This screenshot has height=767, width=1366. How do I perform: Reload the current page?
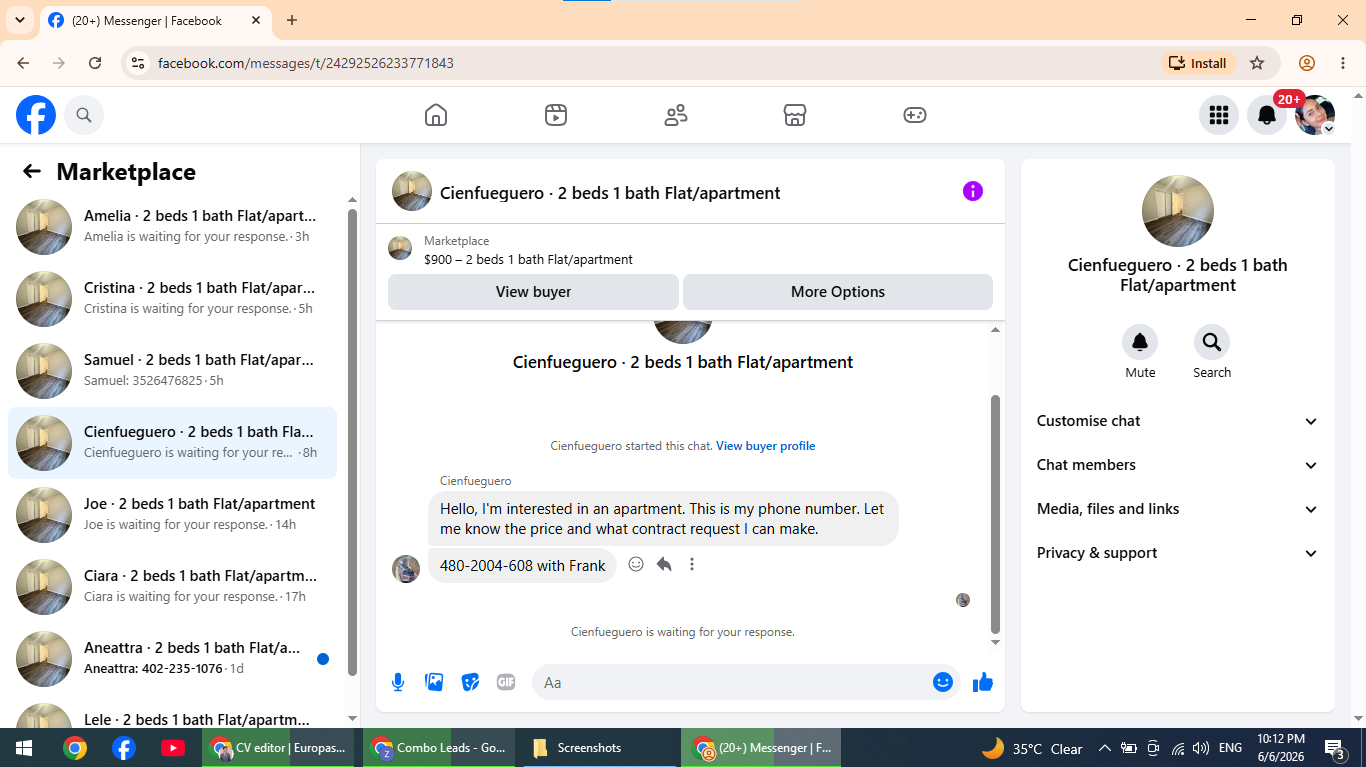tap(95, 63)
